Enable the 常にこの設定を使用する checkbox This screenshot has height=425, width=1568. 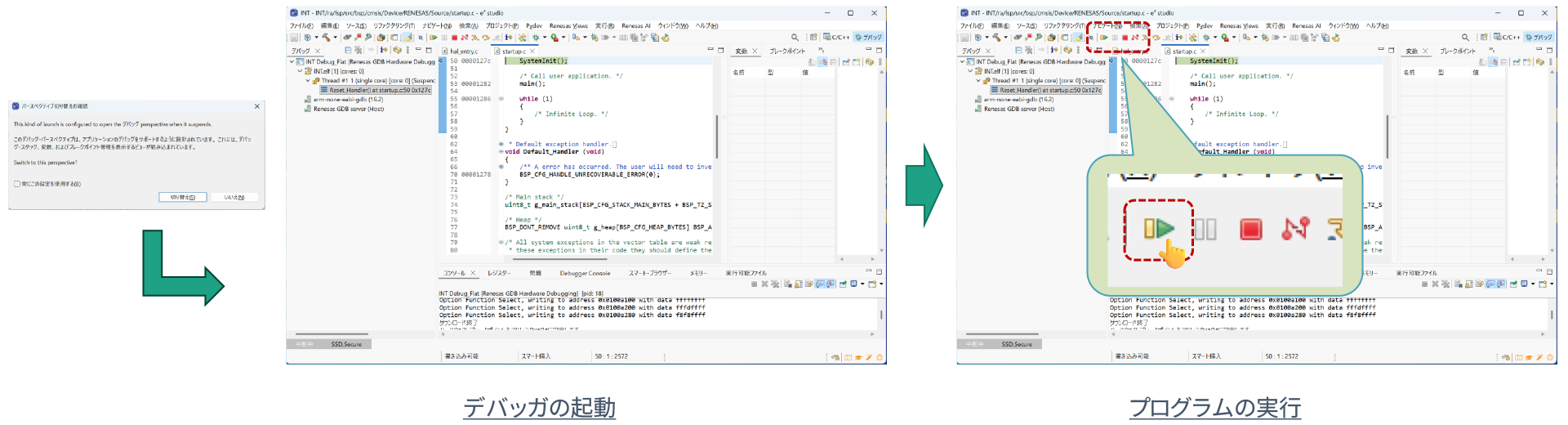[x=17, y=184]
